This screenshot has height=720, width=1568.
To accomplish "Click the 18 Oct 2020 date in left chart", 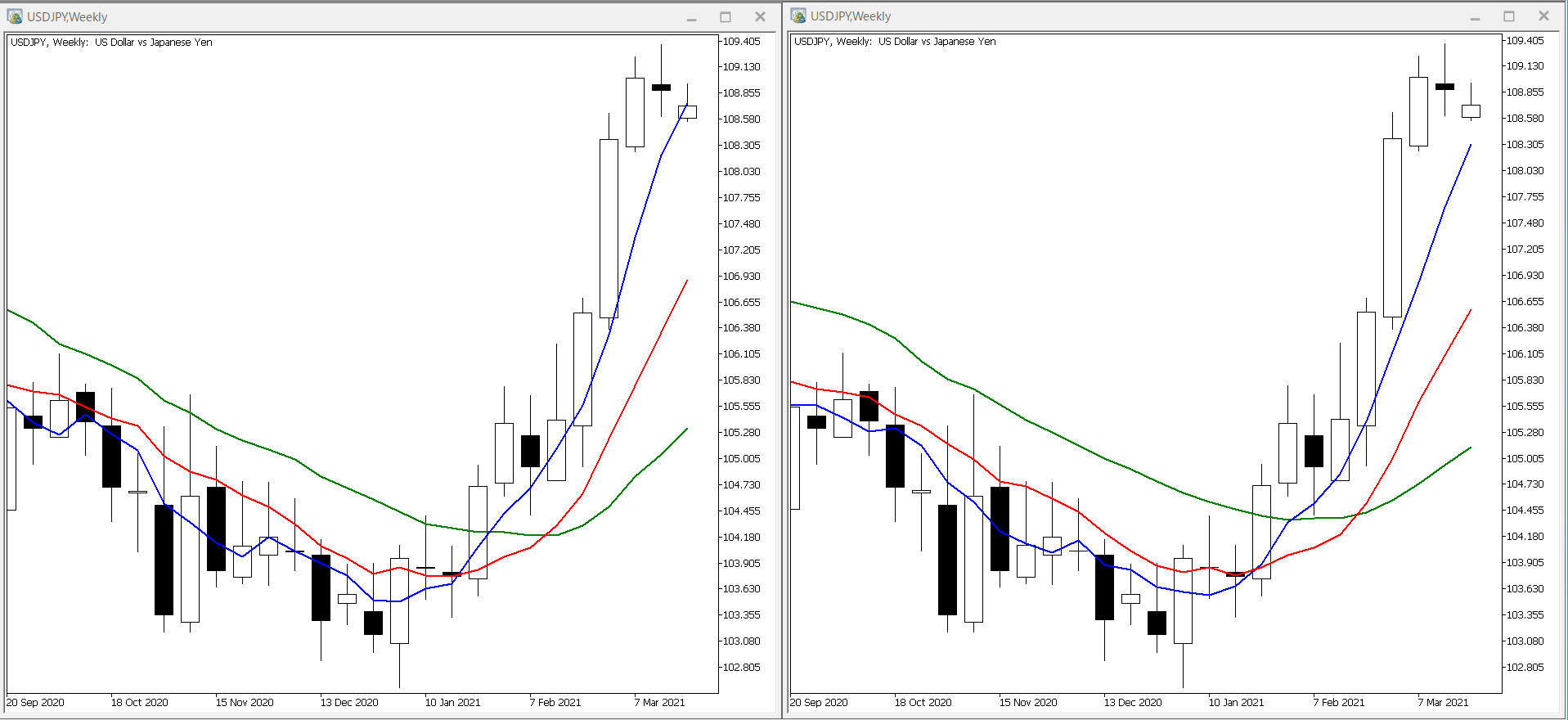I will 139,703.
